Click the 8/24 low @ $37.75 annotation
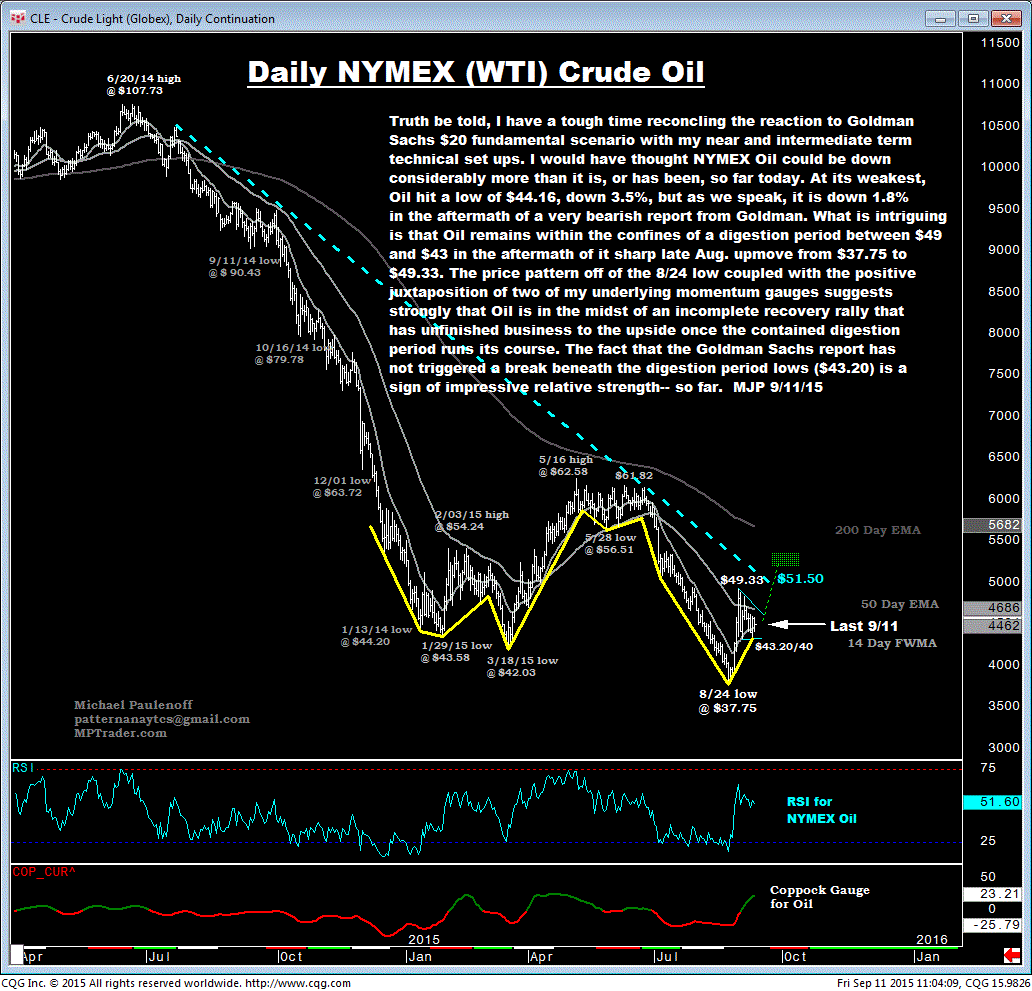The height and width of the screenshot is (991, 1032). (728, 701)
